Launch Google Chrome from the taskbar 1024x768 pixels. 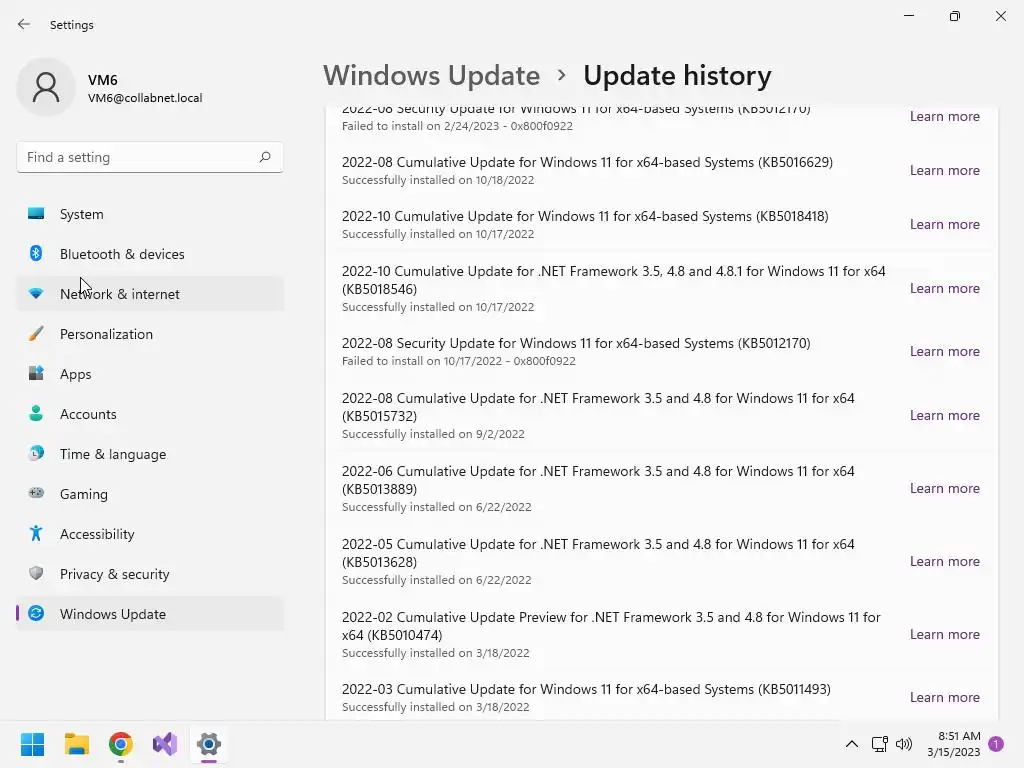pyautogui.click(x=121, y=744)
